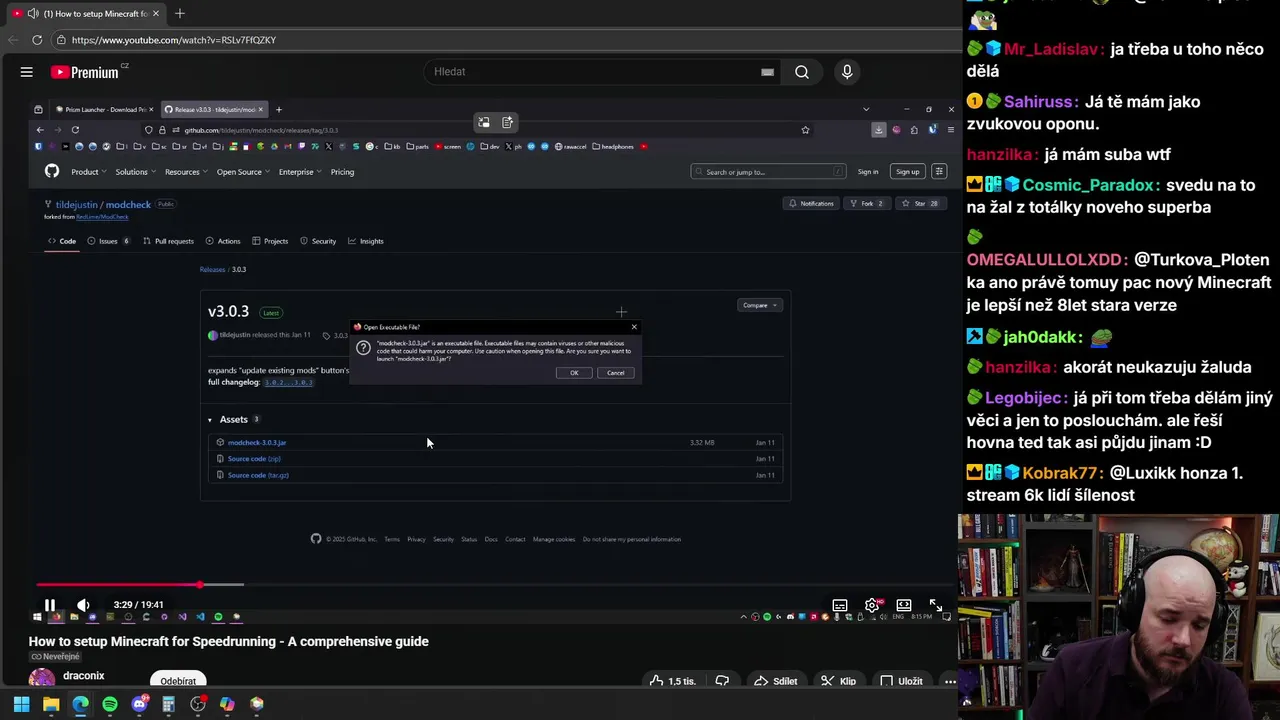This screenshot has height=720, width=1280.
Task: Expand GitHub Enterprise menu
Action: 299,172
